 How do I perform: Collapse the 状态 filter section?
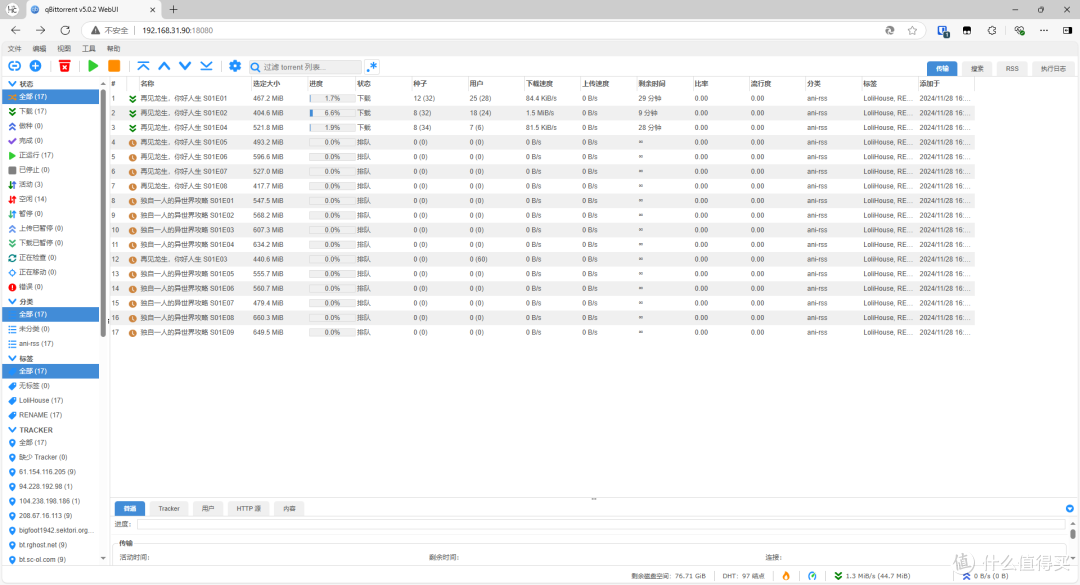pyautogui.click(x=12, y=84)
